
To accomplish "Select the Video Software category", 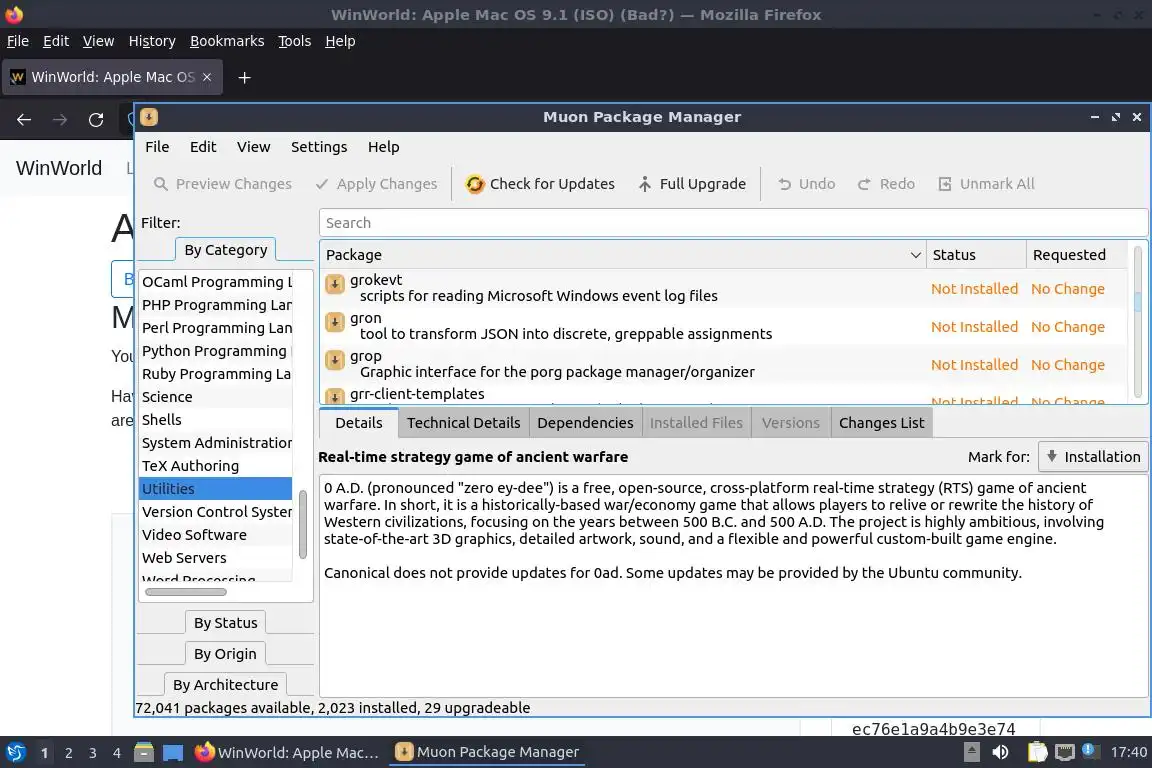I will pos(215,535).
